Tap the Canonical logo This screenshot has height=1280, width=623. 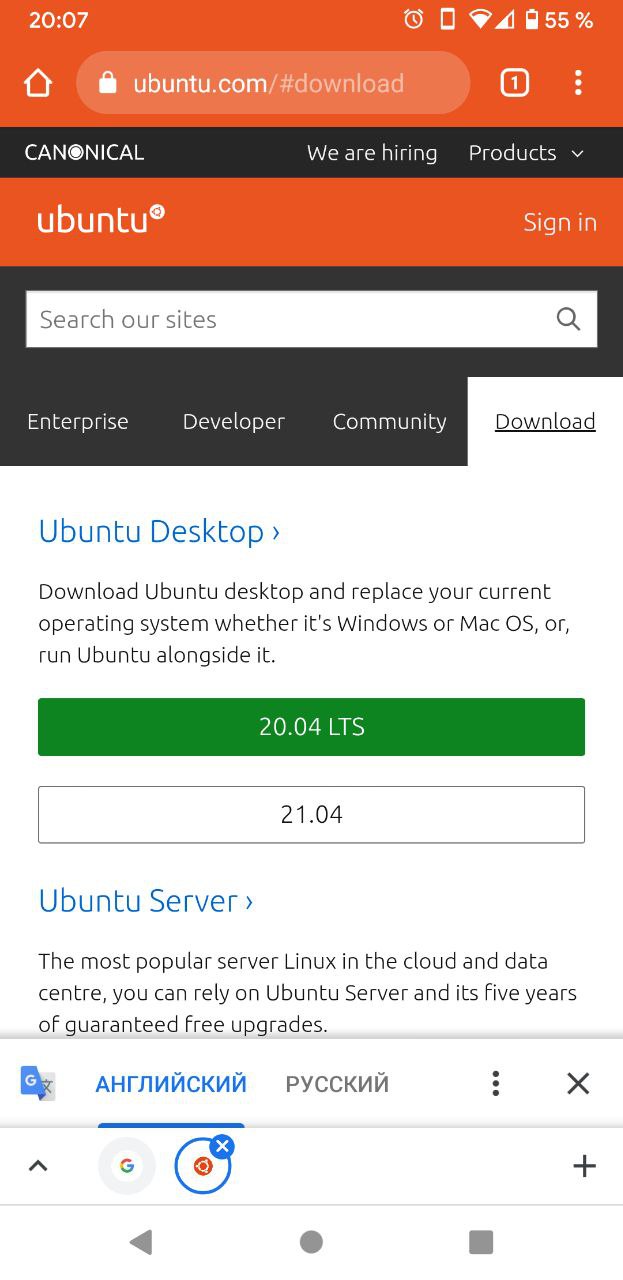point(85,153)
